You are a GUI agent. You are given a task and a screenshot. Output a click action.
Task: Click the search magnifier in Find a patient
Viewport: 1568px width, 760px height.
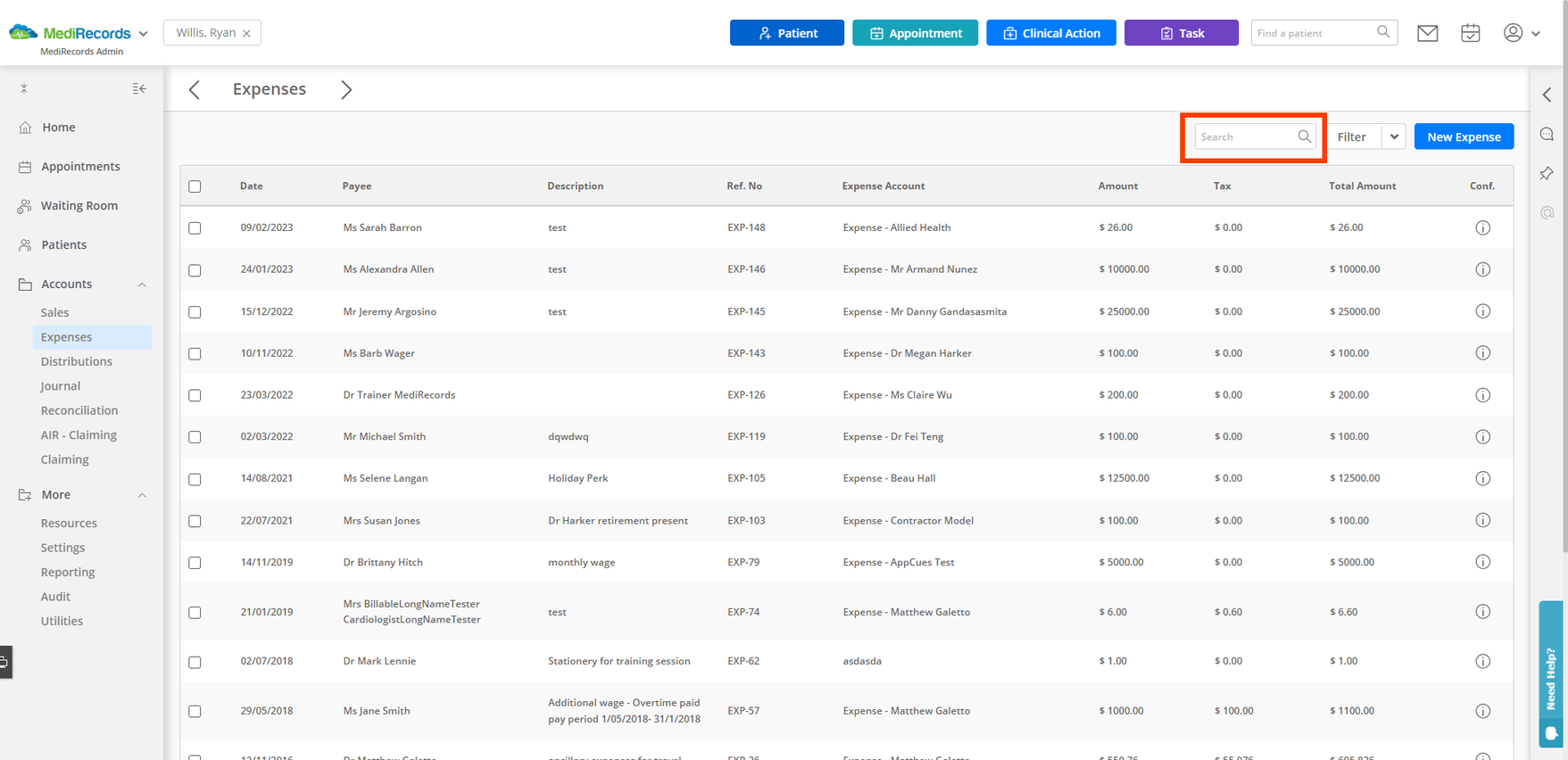[1383, 32]
